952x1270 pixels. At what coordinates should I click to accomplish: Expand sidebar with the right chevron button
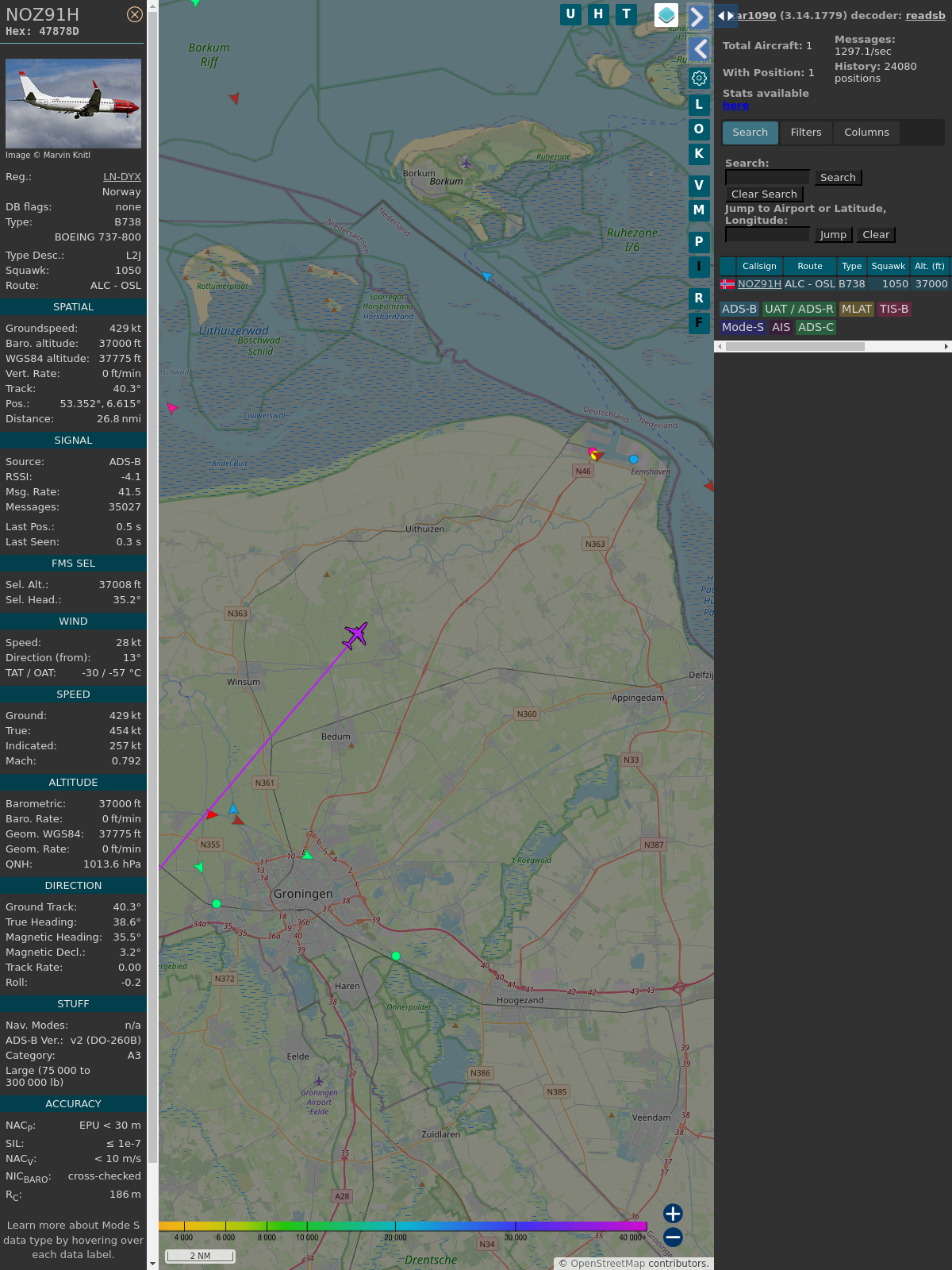pyautogui.click(x=697, y=17)
